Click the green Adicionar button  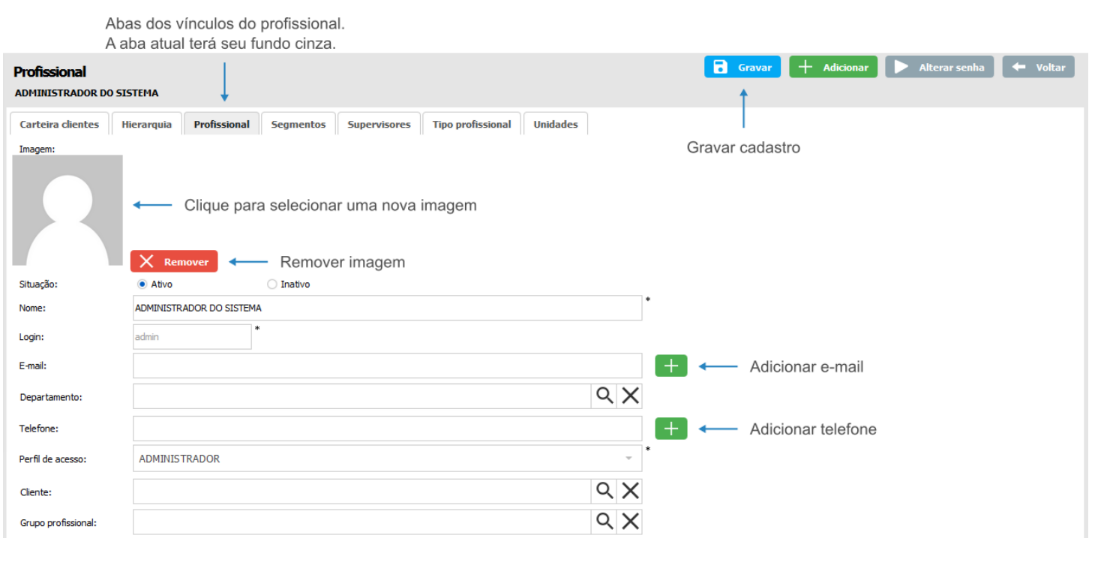point(833,67)
